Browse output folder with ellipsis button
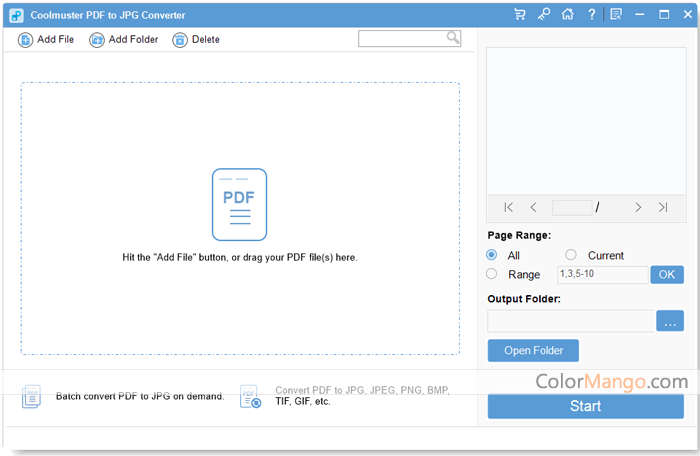This screenshot has height=456, width=700. [x=670, y=321]
